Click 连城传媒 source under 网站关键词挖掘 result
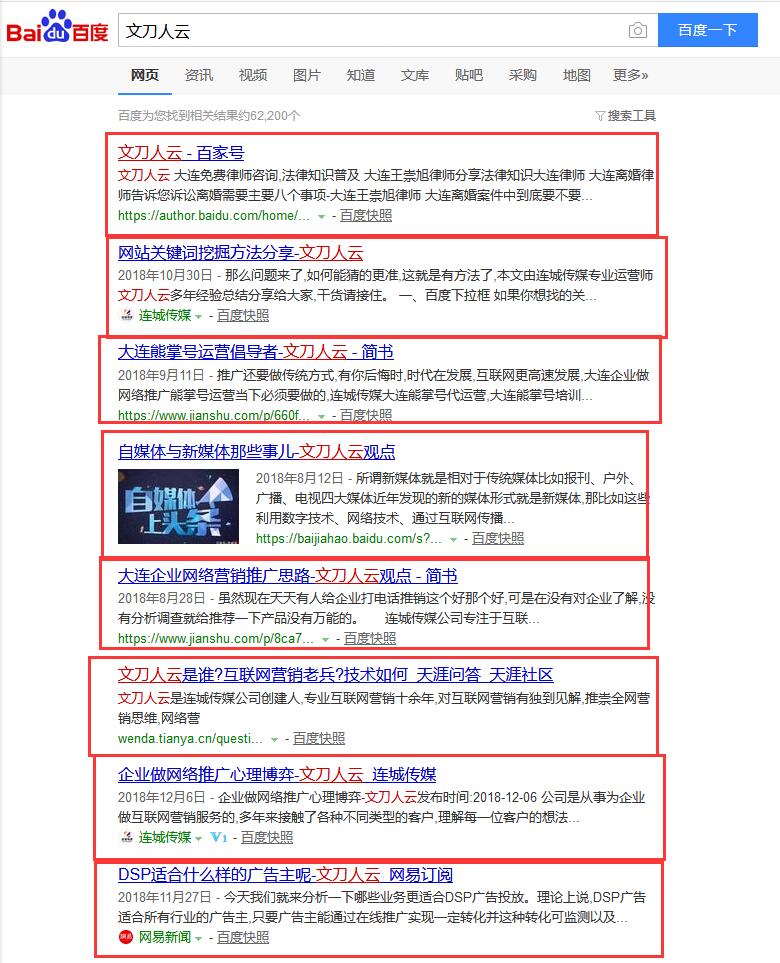This screenshot has height=963, width=780. (165, 316)
